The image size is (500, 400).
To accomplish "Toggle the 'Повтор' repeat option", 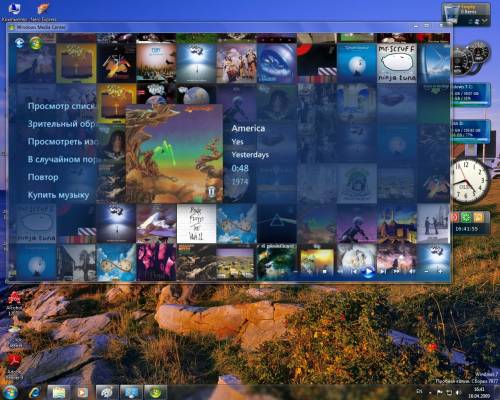I will click(43, 177).
